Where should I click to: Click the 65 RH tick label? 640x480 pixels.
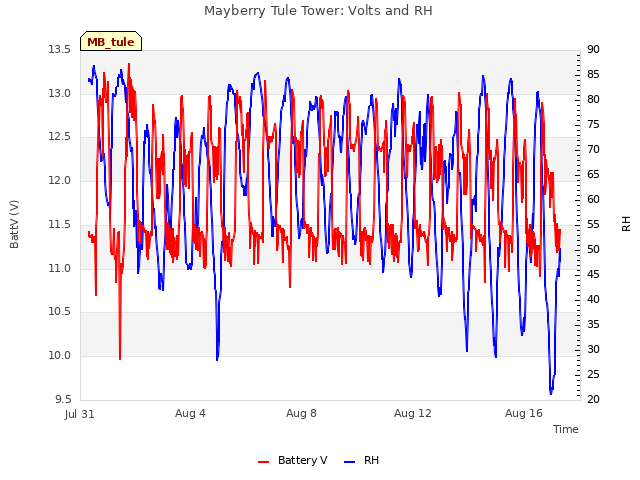[x=593, y=174]
